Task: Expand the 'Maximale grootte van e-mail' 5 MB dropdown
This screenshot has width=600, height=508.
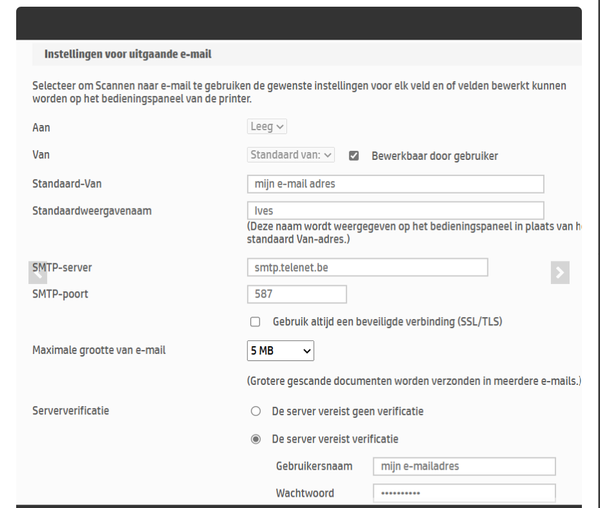Action: [280, 351]
